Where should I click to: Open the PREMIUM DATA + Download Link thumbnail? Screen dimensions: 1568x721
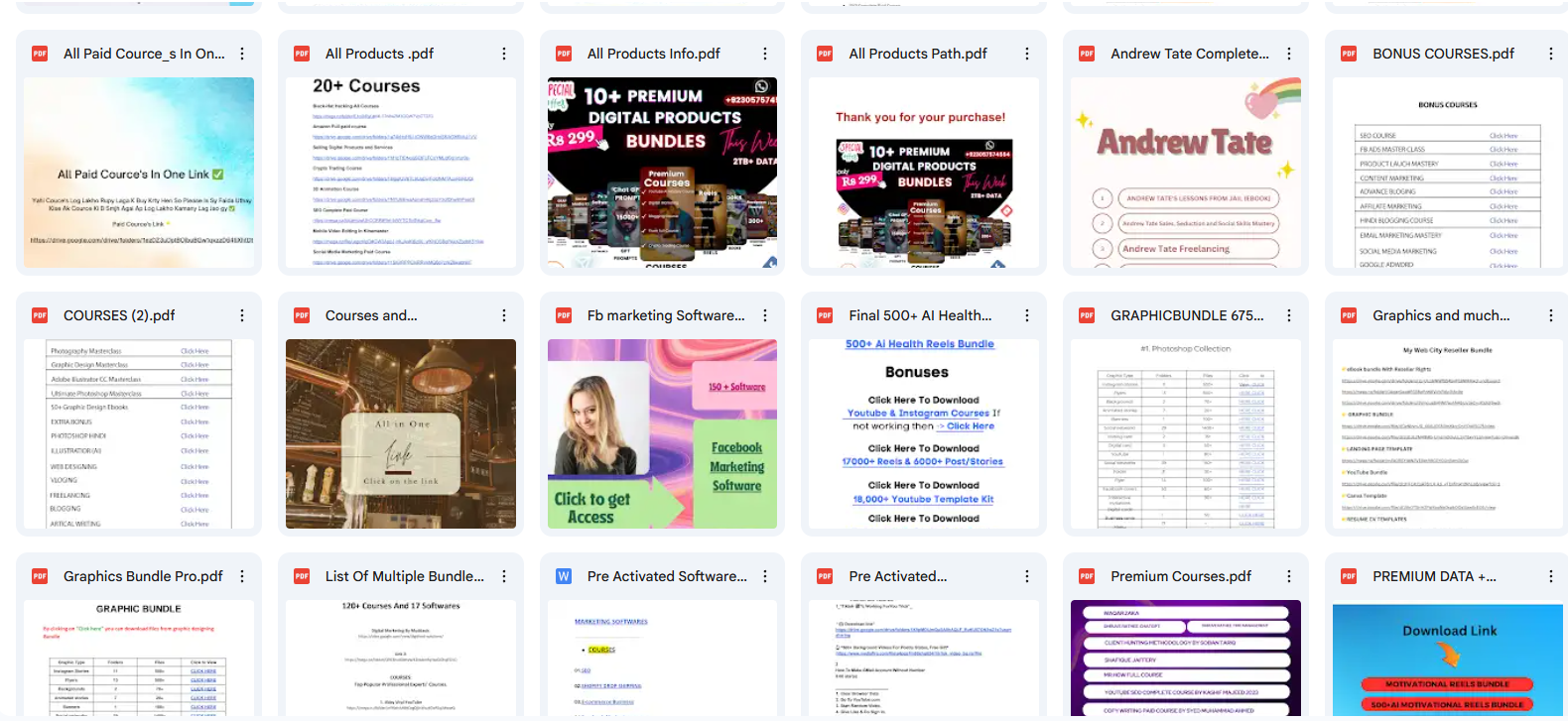click(x=1448, y=658)
